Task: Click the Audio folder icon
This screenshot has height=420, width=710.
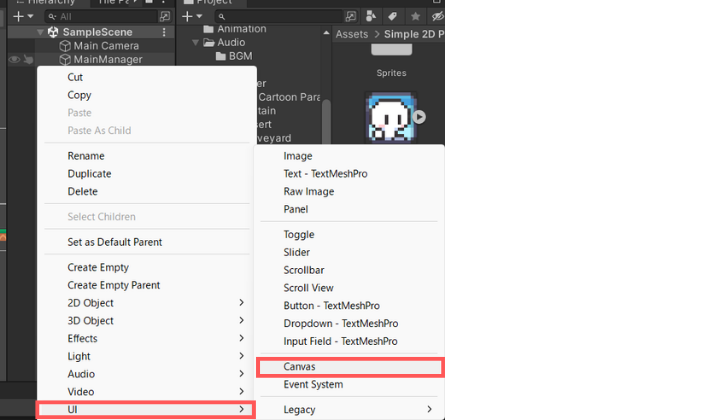Action: tap(209, 43)
